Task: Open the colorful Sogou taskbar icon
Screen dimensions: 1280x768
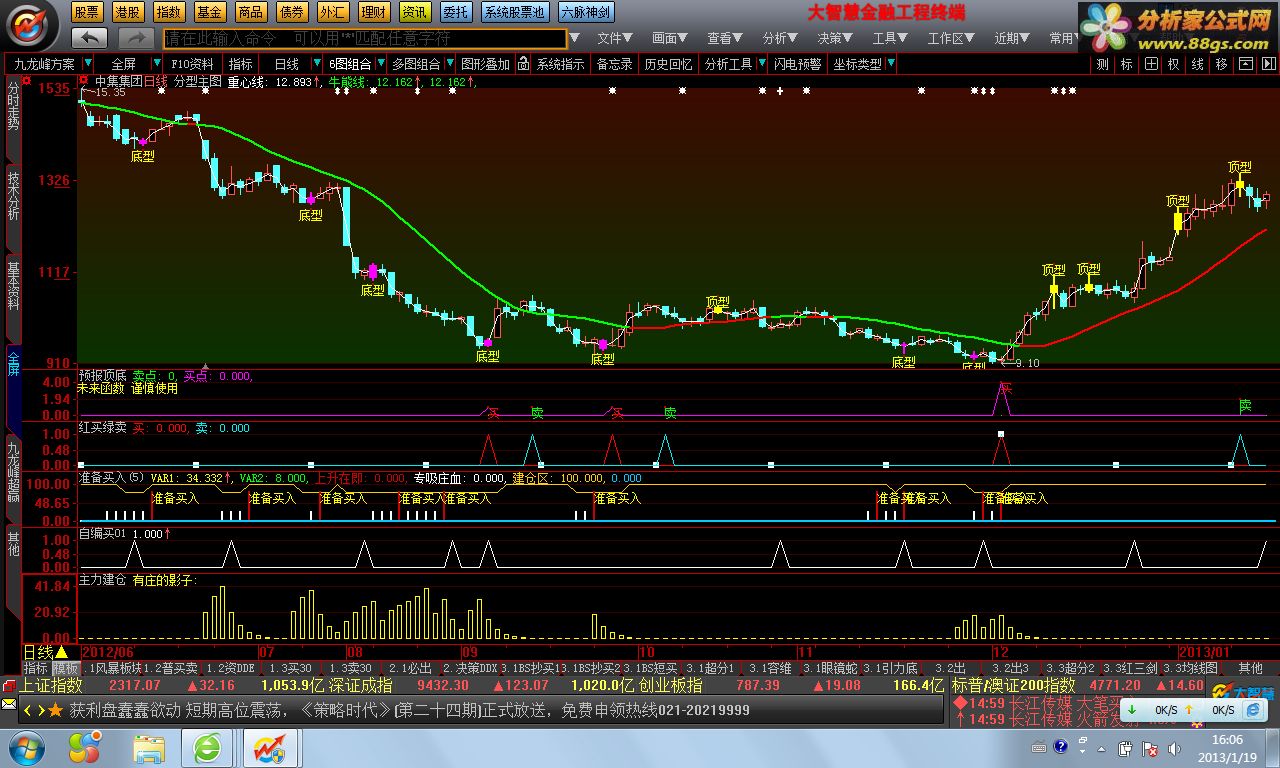Action: coord(84,748)
